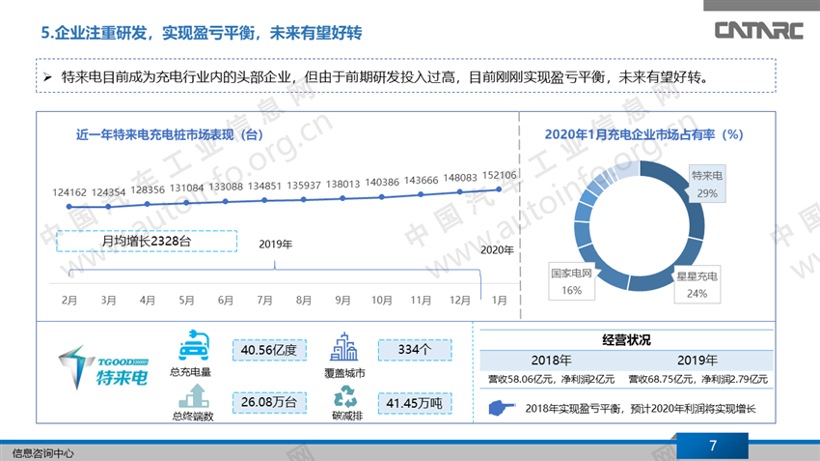Click the 月均增长2328台 callout box

click(146, 241)
